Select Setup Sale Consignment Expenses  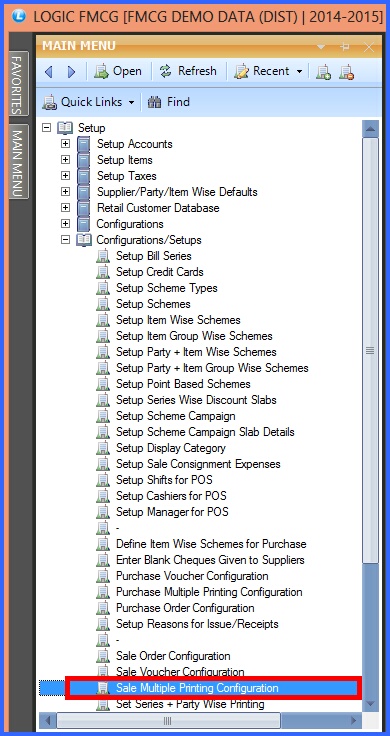tap(198, 464)
